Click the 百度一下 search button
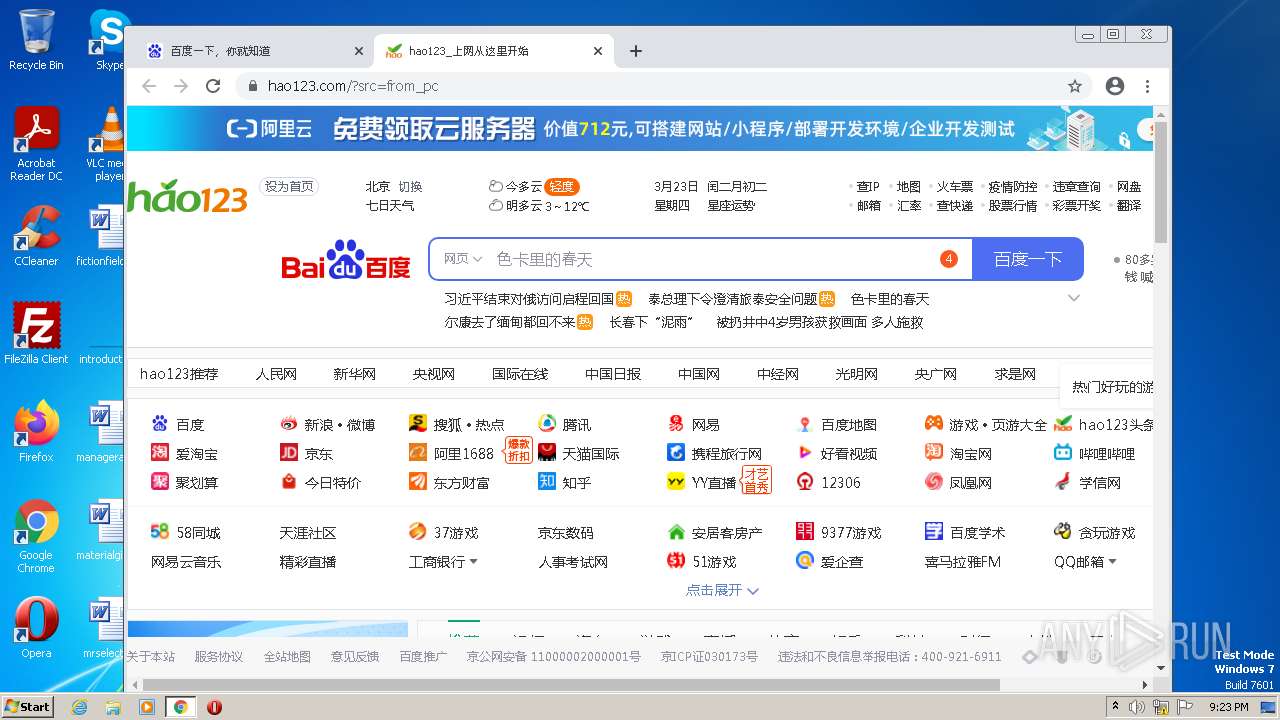This screenshot has height=720, width=1280. [1028, 259]
